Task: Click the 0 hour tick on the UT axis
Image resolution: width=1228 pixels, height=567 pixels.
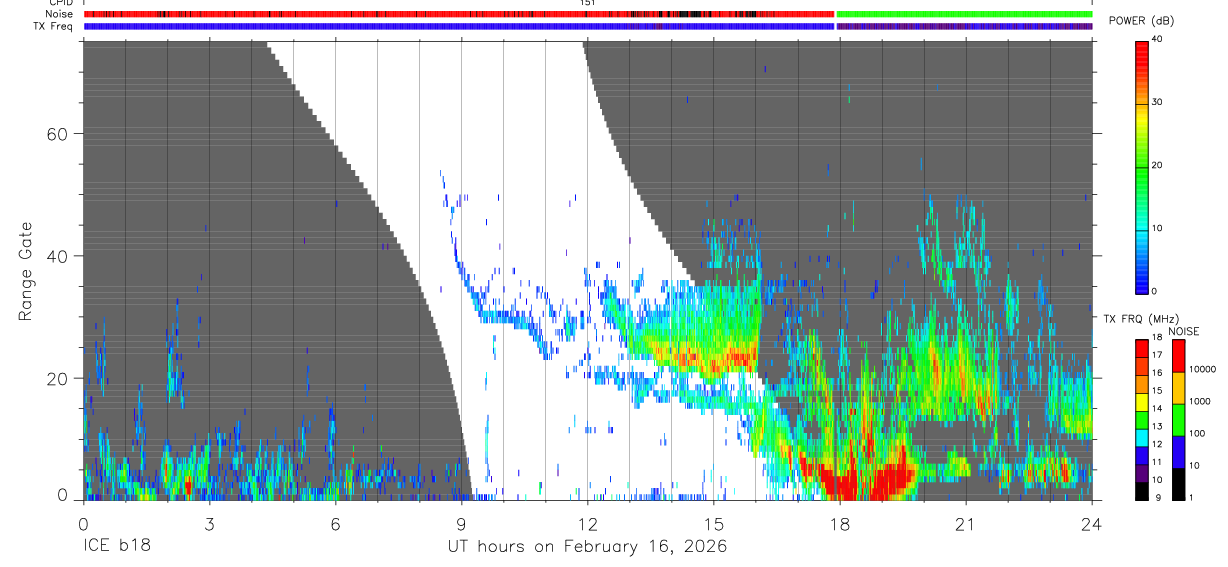Action: pyautogui.click(x=83, y=524)
